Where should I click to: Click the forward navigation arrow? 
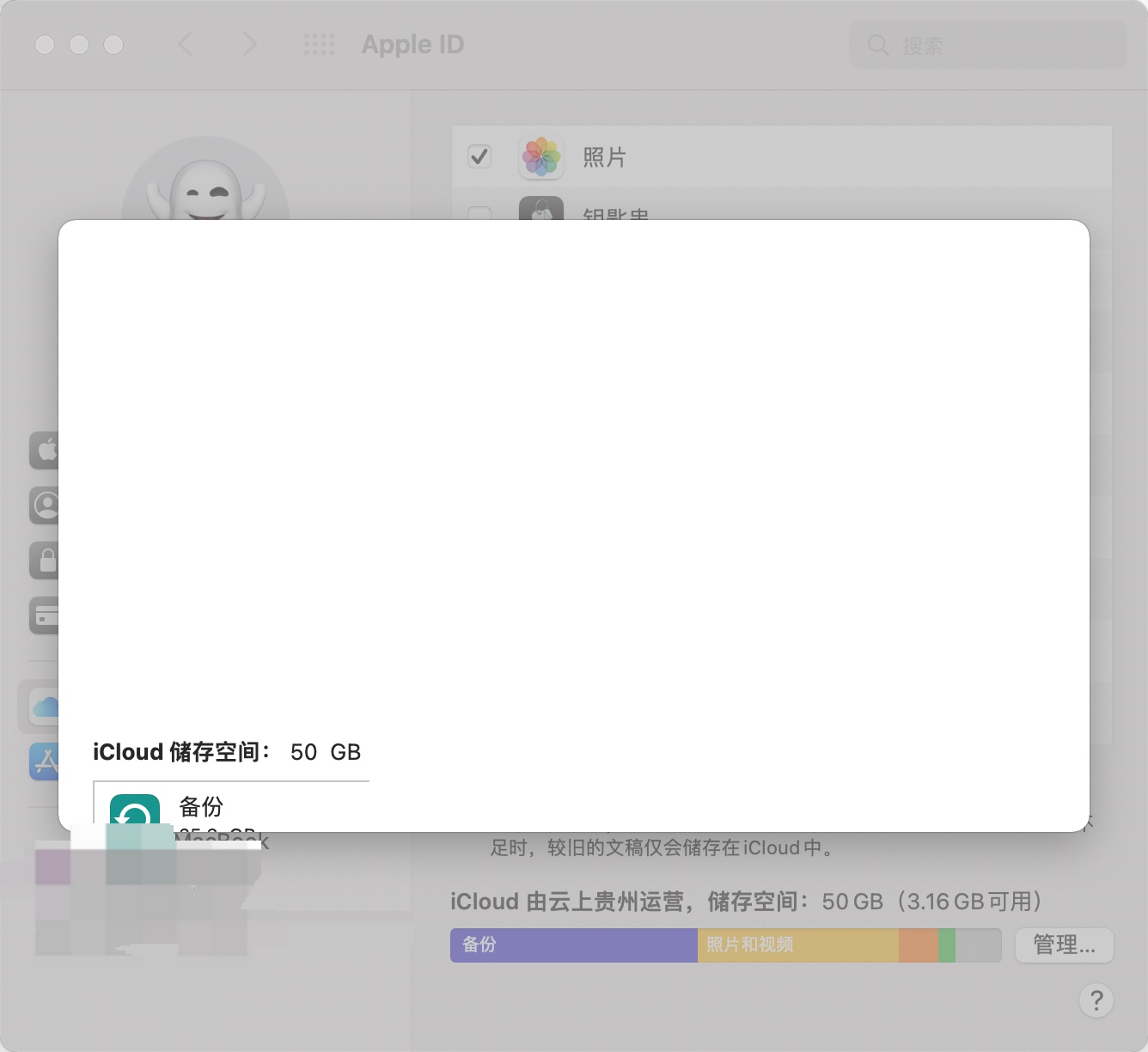(249, 44)
